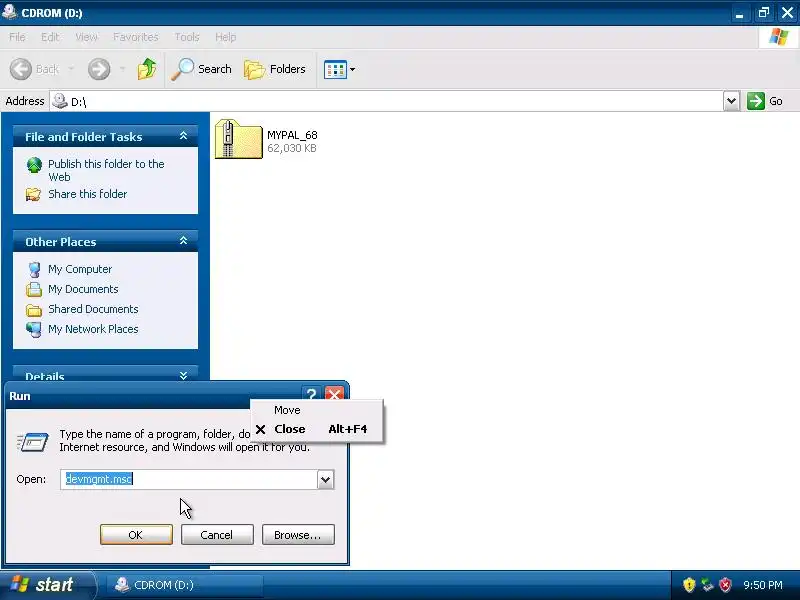Click Share this folder link
800x600 pixels.
87,194
